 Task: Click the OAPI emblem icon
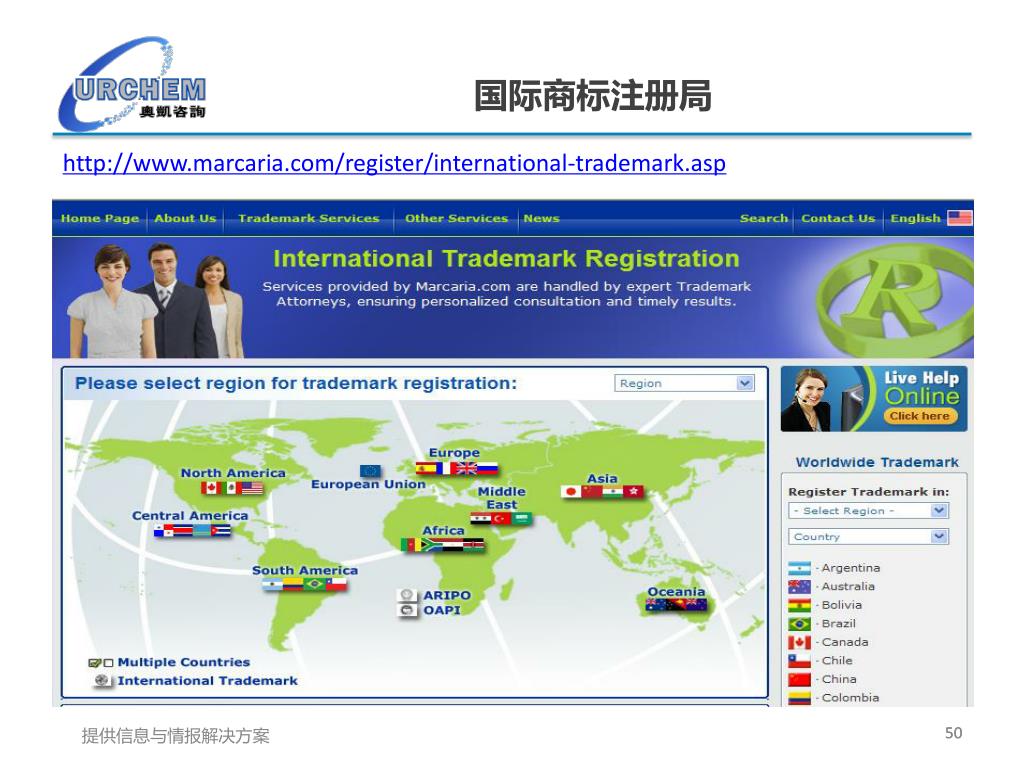(407, 610)
